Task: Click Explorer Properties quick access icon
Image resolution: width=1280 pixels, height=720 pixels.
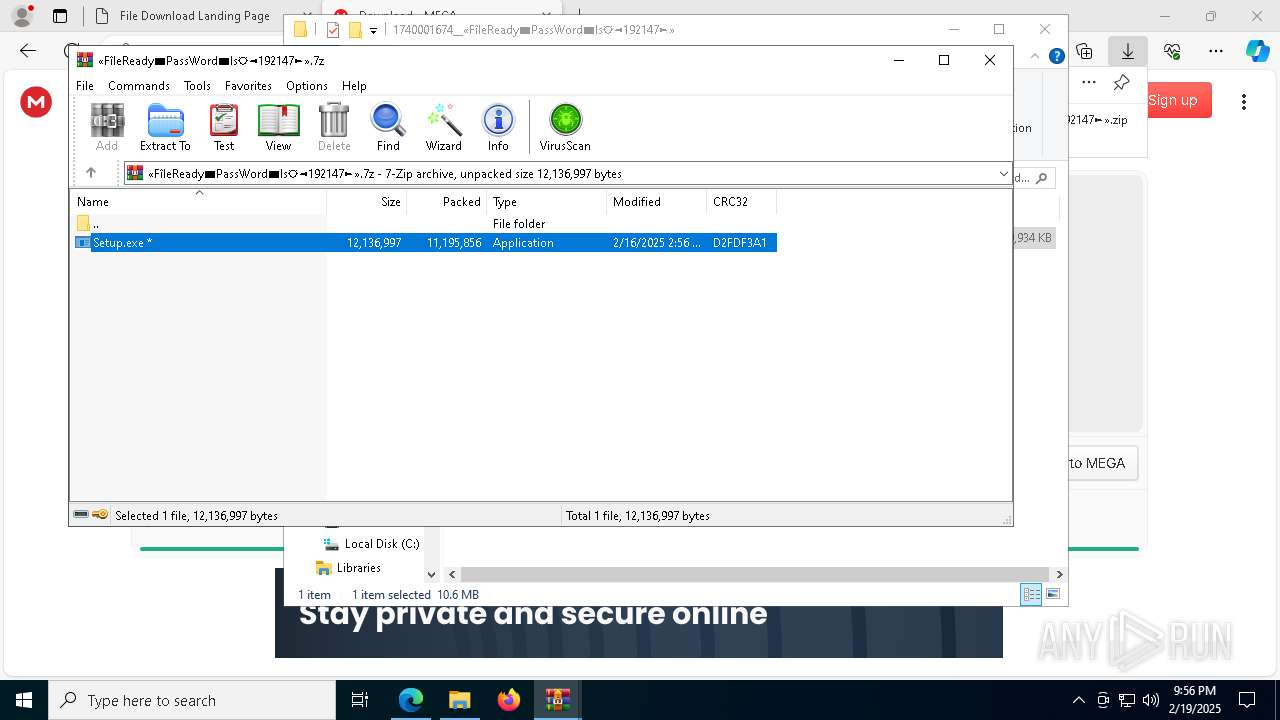Action: point(333,30)
